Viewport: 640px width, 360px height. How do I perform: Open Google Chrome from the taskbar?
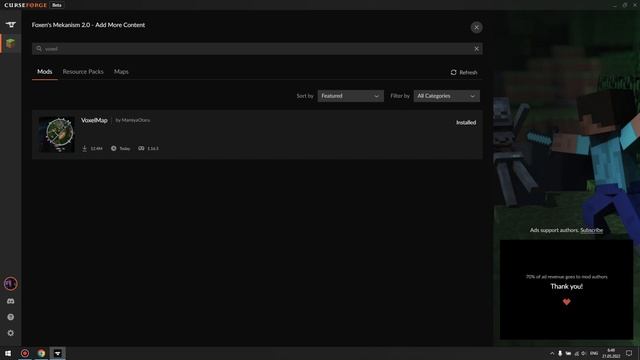point(41,353)
